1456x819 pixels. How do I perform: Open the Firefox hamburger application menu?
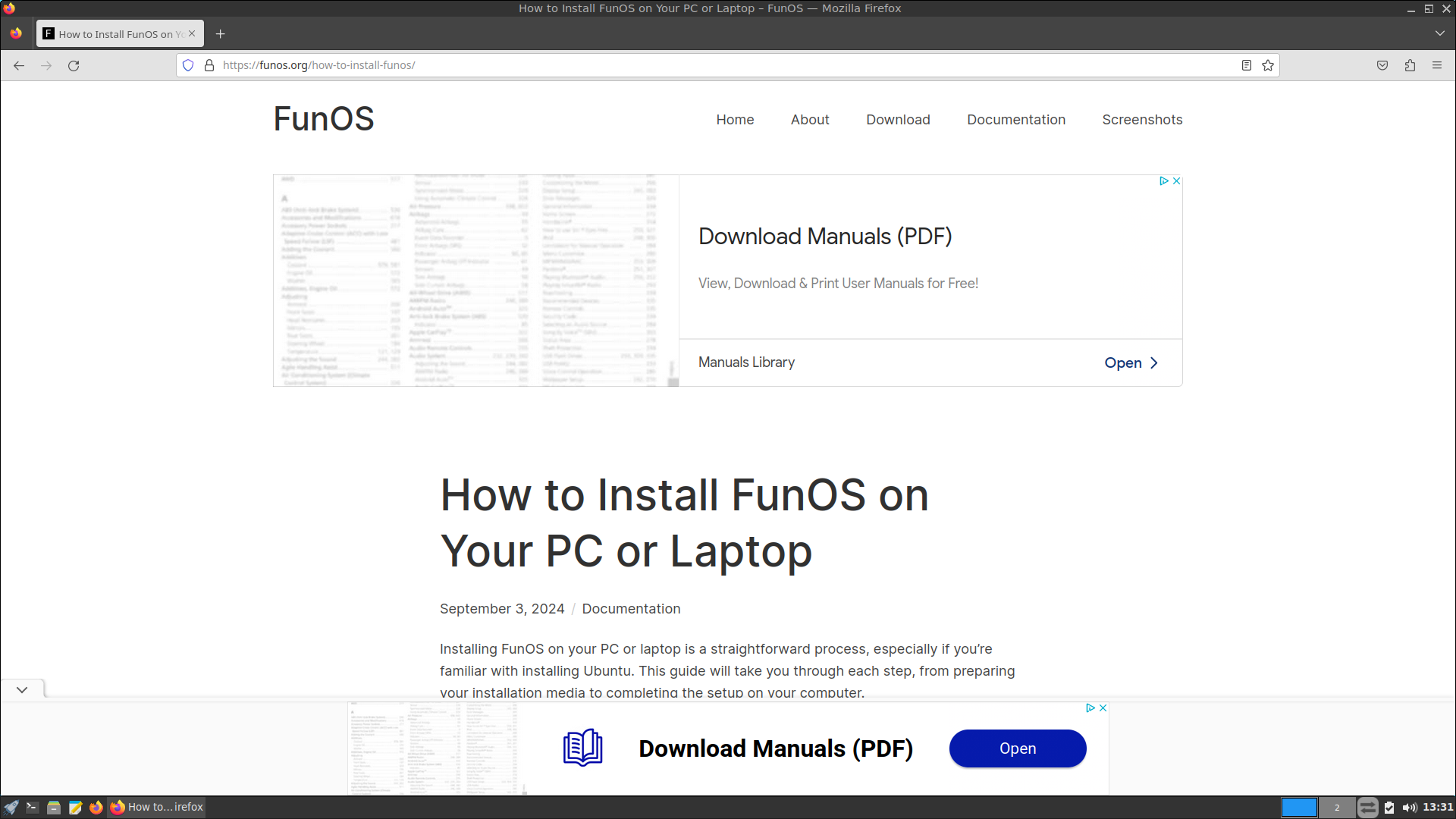(1437, 65)
